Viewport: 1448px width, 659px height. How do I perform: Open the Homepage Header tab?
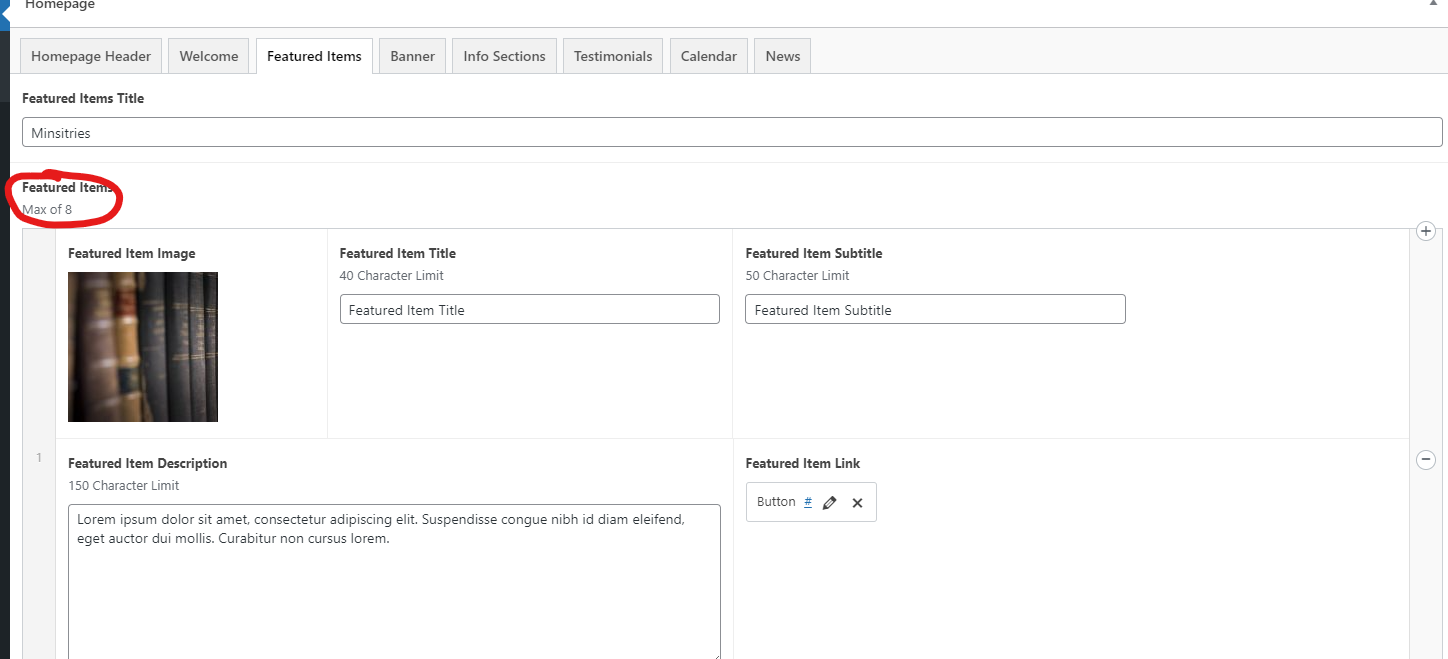point(91,56)
